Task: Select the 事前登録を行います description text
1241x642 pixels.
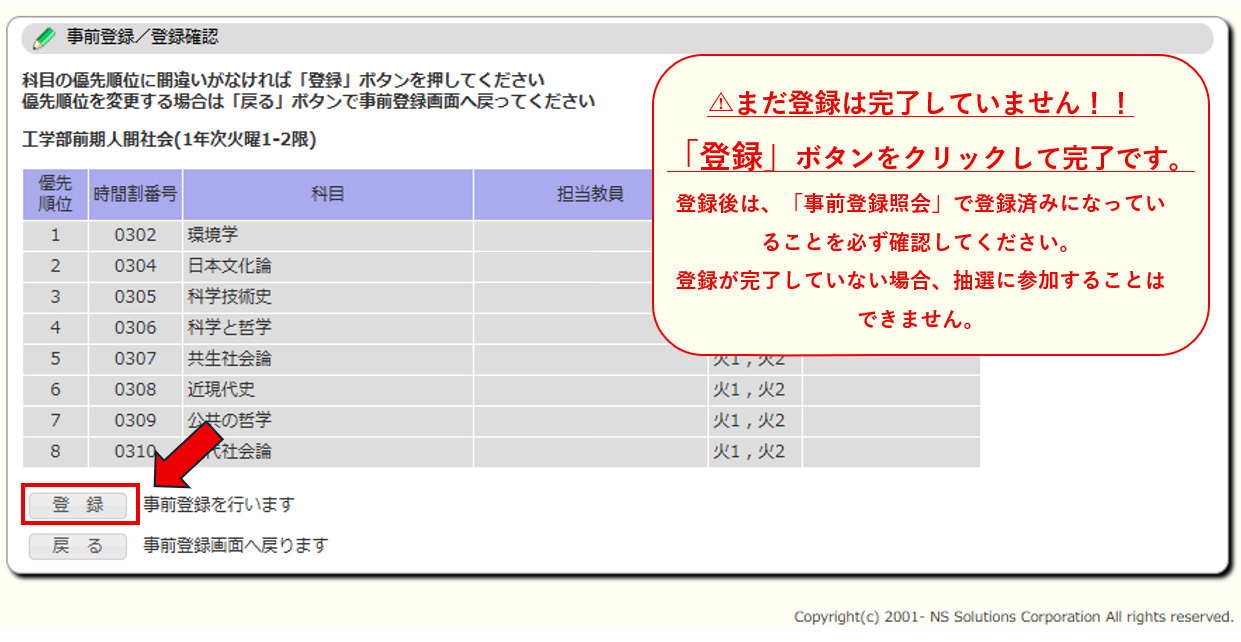Action: (x=218, y=505)
